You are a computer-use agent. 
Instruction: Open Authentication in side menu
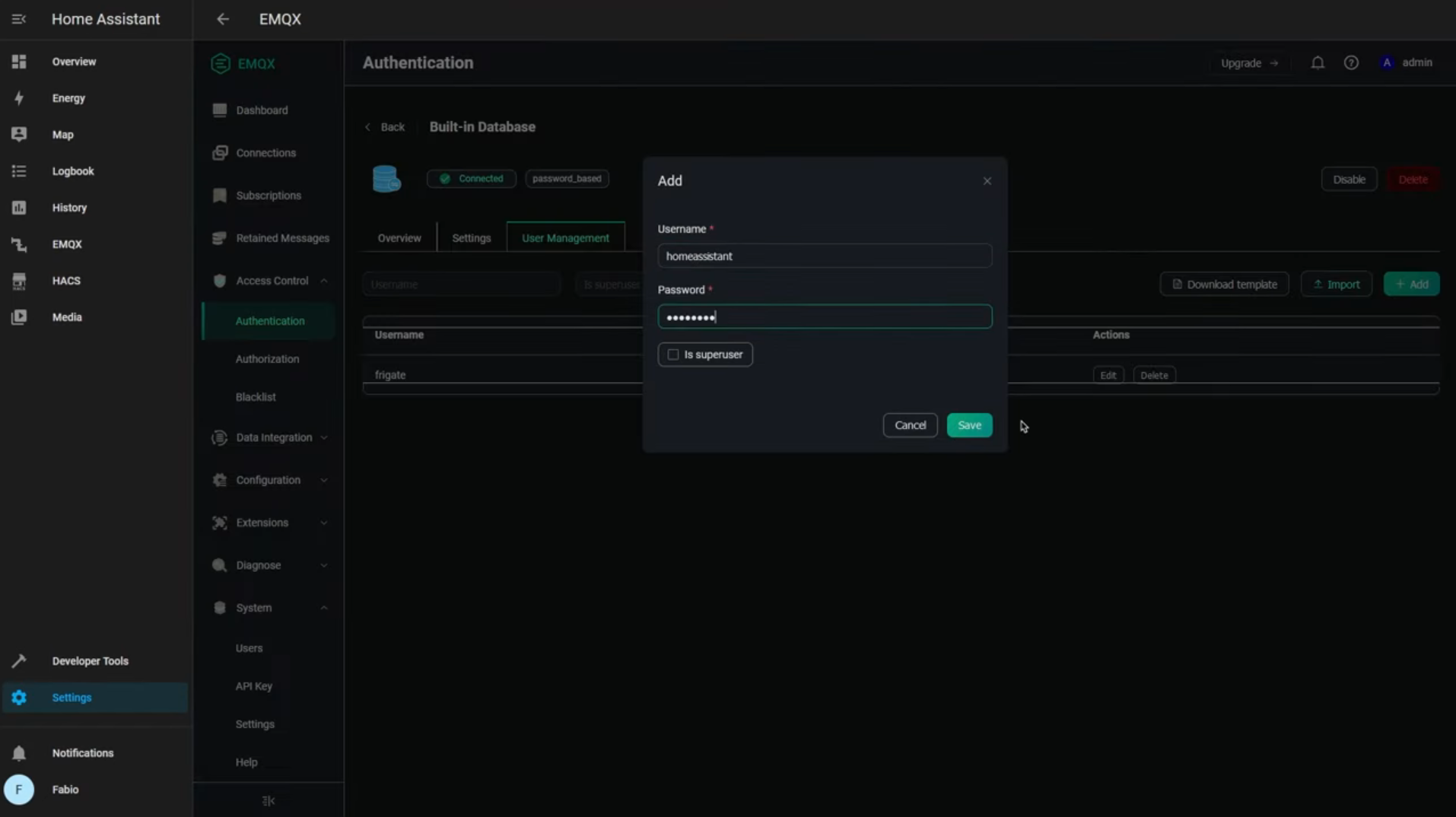pyautogui.click(x=269, y=321)
